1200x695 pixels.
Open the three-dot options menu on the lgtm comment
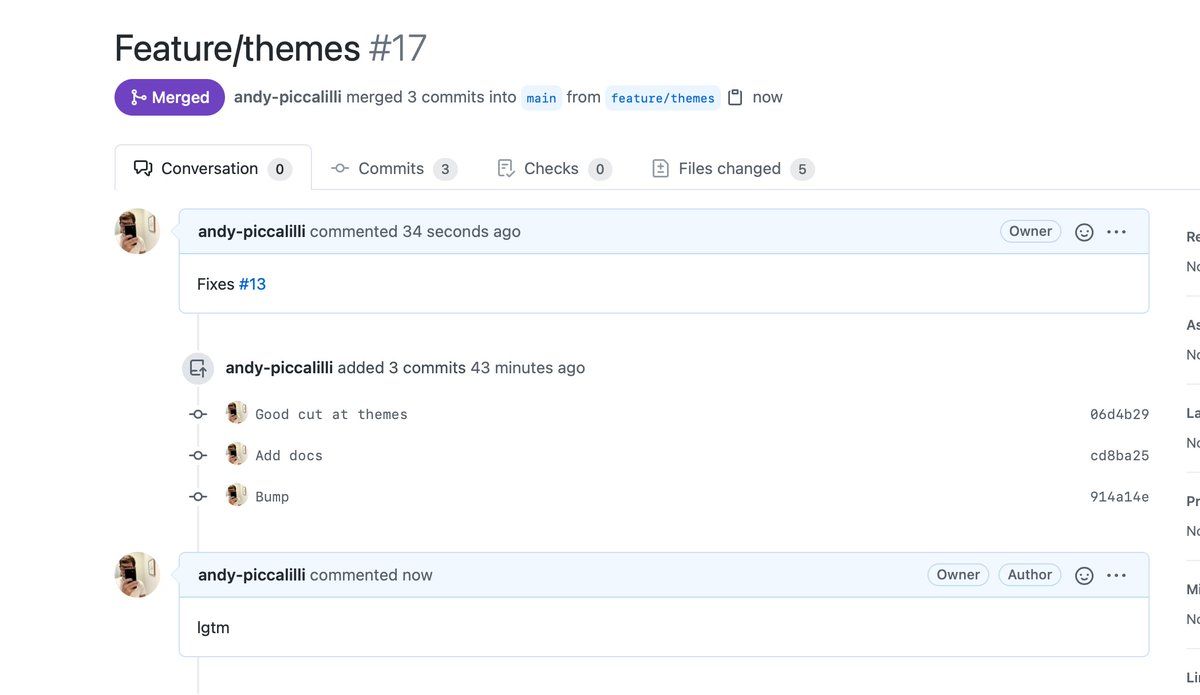click(1117, 576)
